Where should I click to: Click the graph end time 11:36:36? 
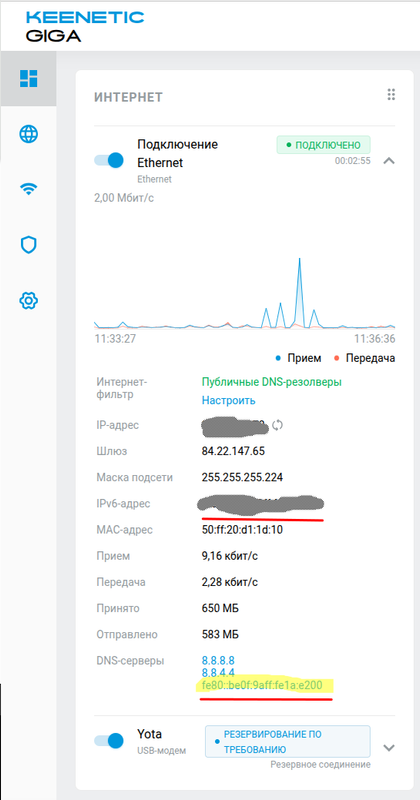[x=375, y=339]
